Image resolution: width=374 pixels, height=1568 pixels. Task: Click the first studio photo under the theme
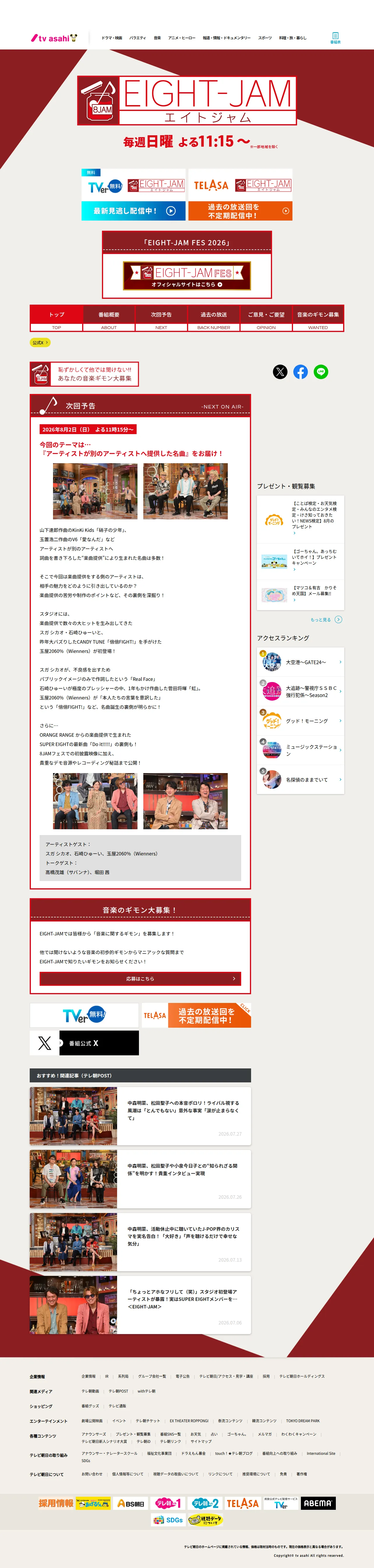[95, 491]
